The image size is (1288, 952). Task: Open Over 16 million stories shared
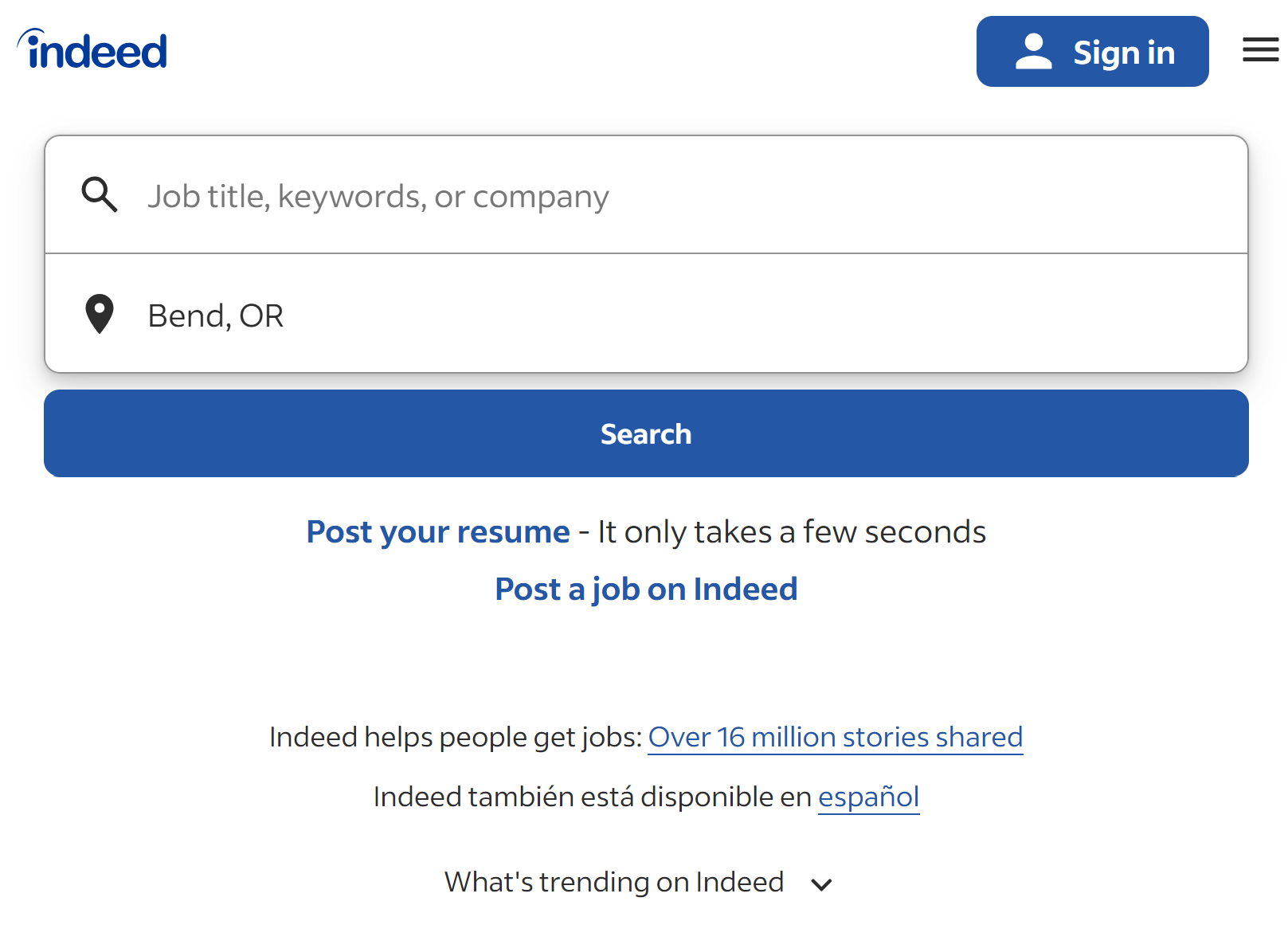point(835,737)
